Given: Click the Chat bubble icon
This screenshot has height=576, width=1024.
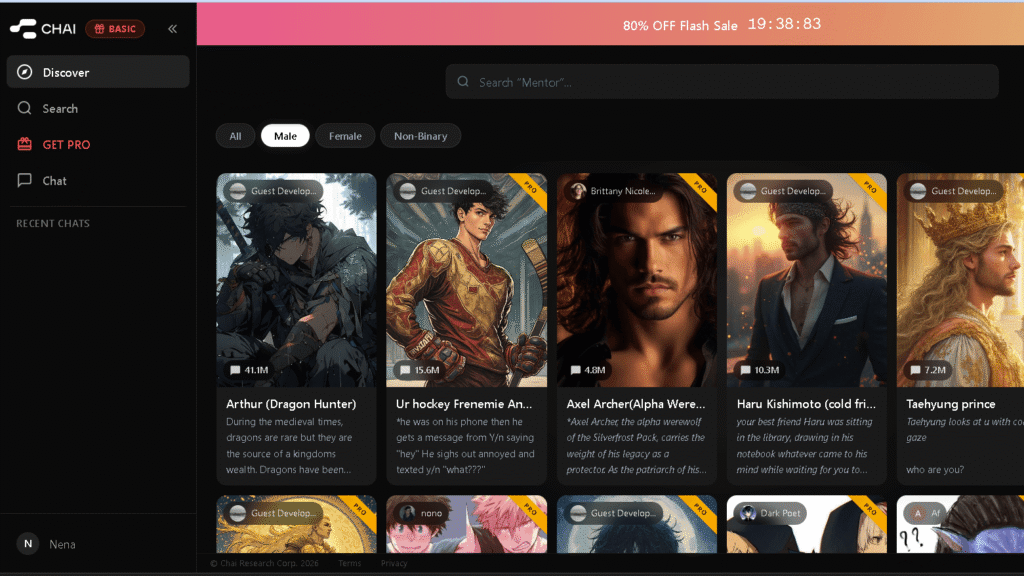Looking at the screenshot, I should coord(25,180).
